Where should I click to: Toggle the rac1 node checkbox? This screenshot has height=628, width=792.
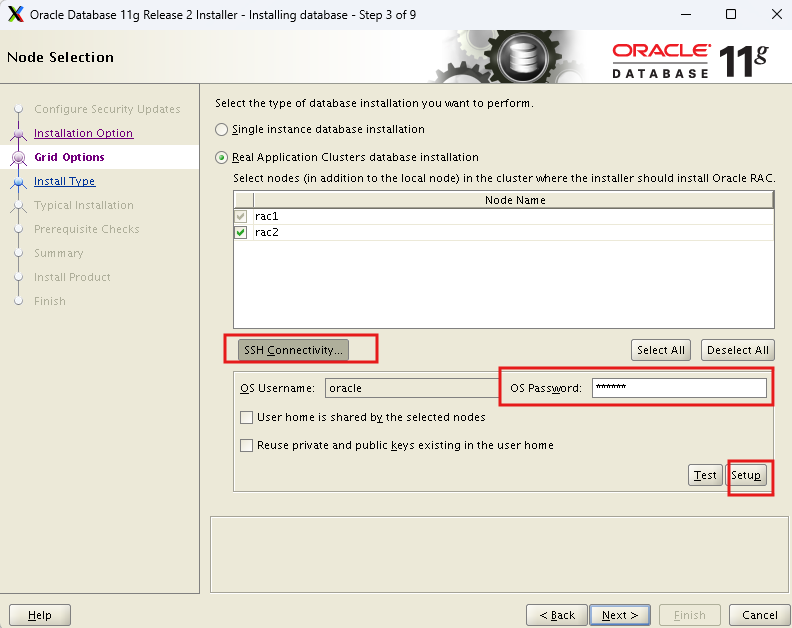241,216
